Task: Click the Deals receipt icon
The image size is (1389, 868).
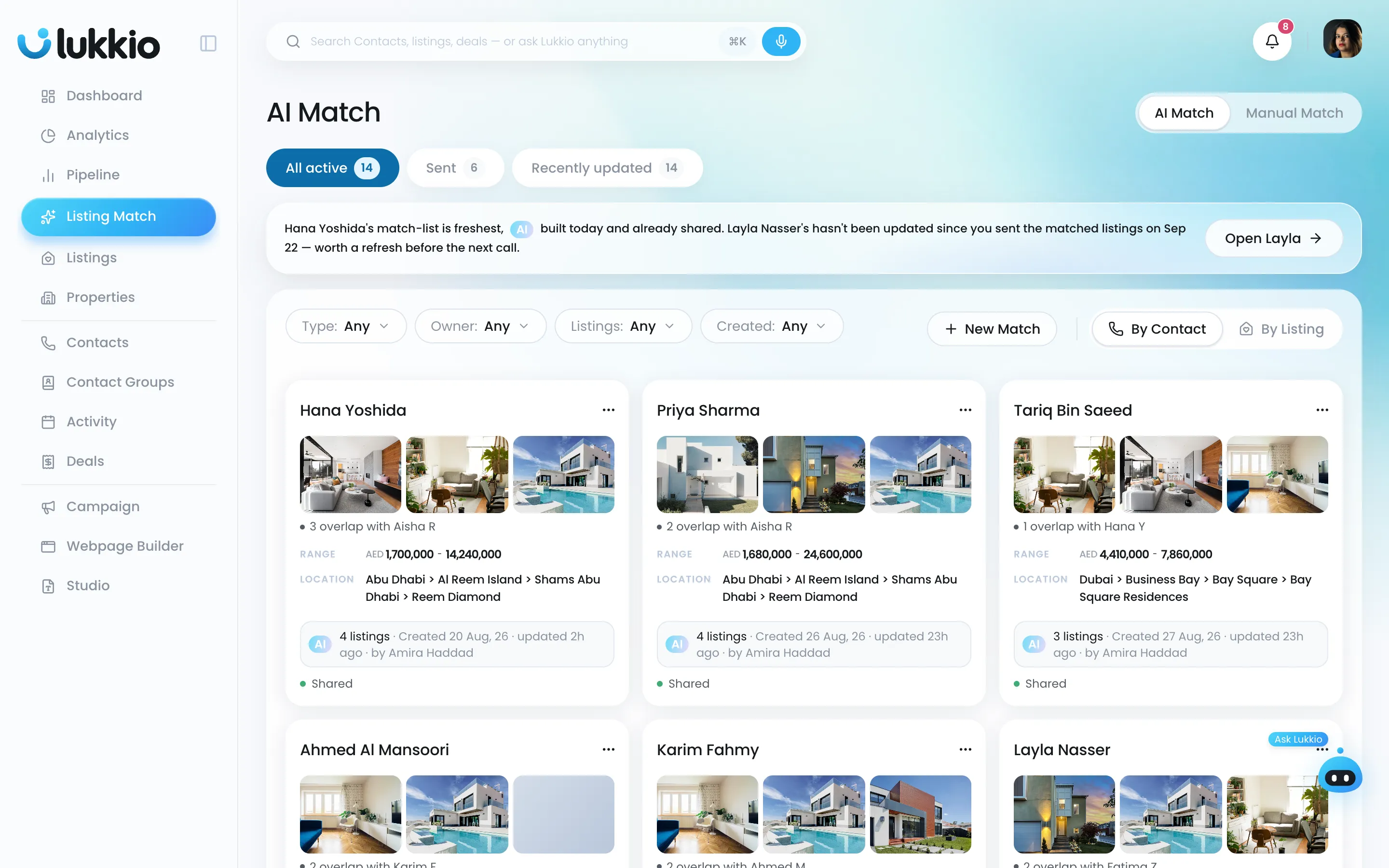Action: 48,462
